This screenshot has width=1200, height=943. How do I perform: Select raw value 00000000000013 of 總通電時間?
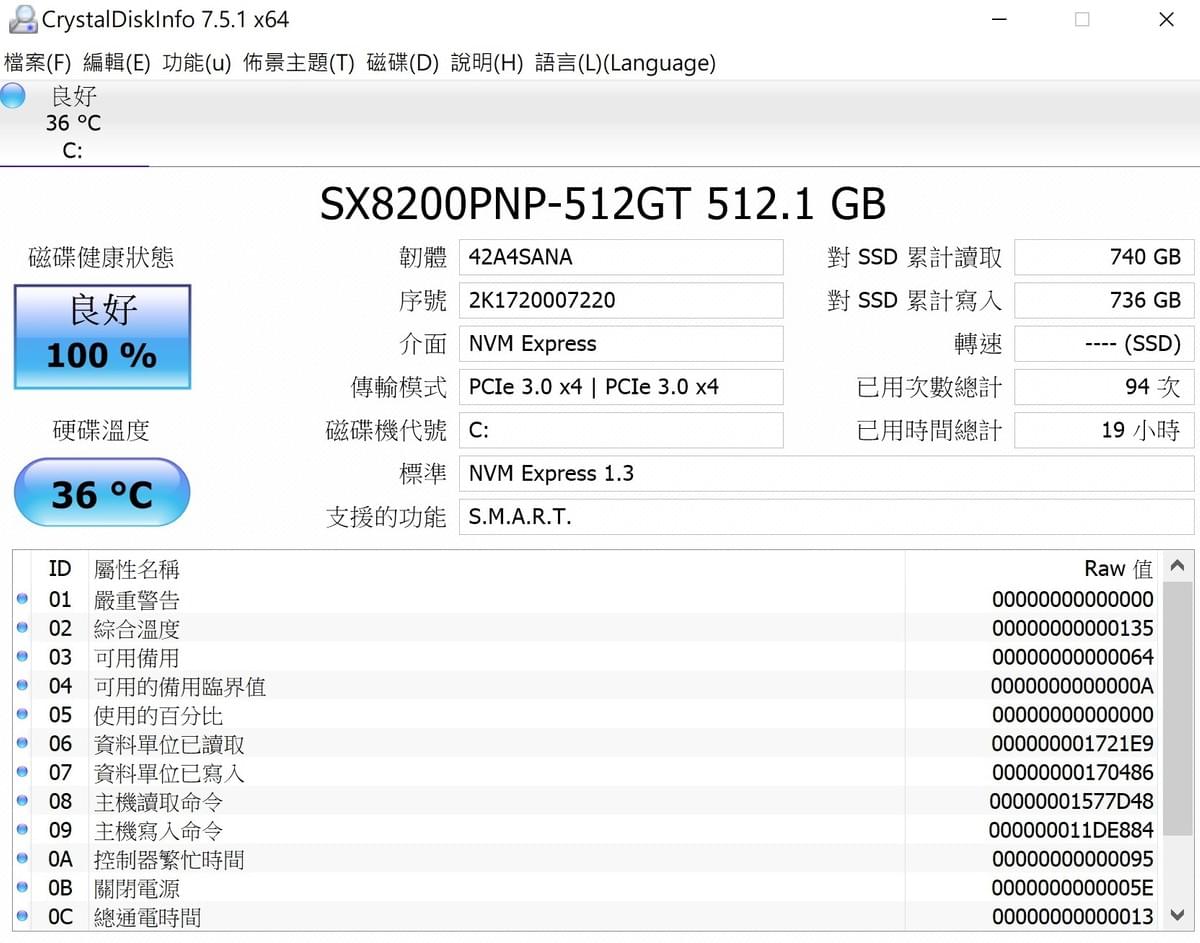(1073, 917)
